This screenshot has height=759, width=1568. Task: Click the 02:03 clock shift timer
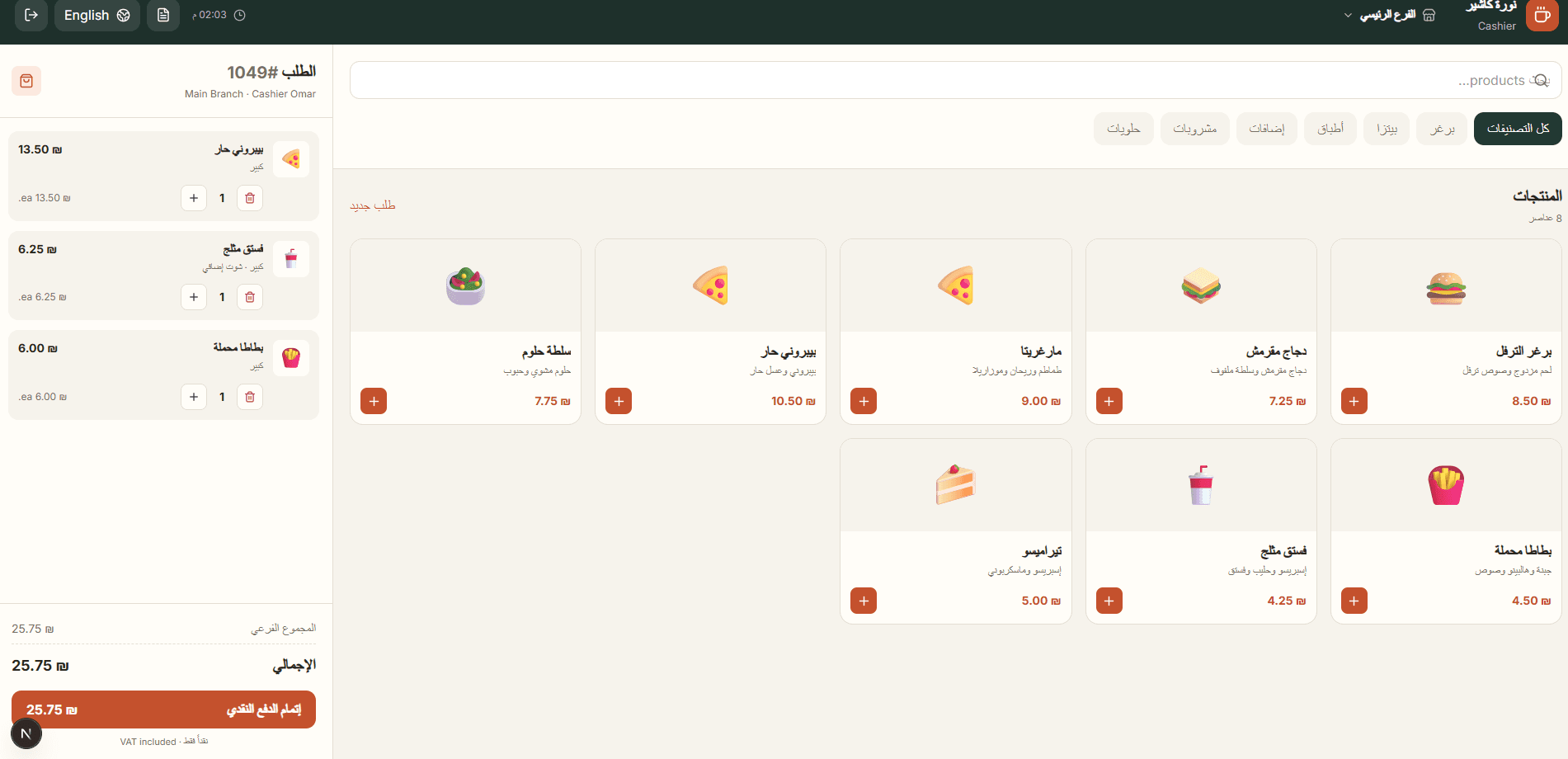pos(219,15)
